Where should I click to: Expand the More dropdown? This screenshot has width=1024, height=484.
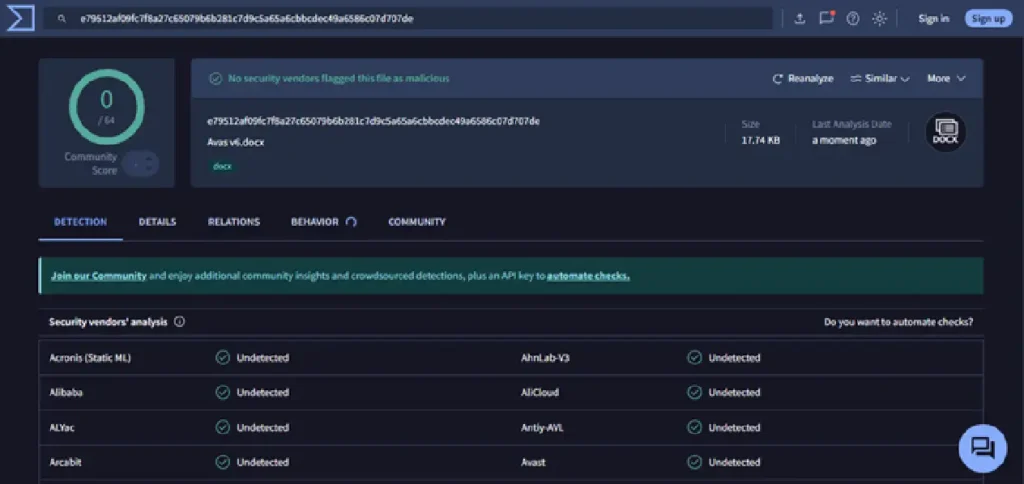(946, 78)
